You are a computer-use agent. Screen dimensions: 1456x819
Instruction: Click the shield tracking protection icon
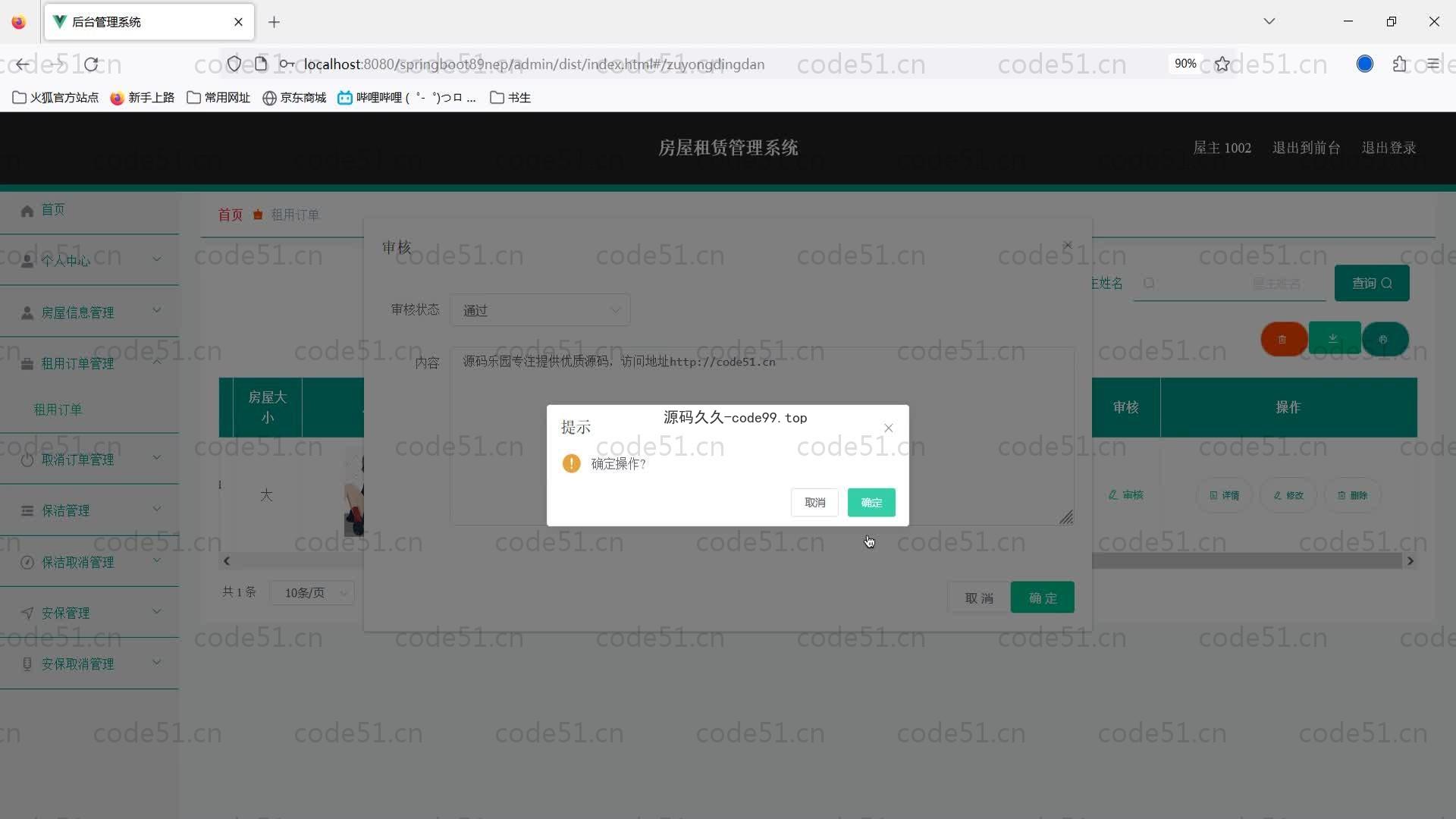tap(234, 64)
